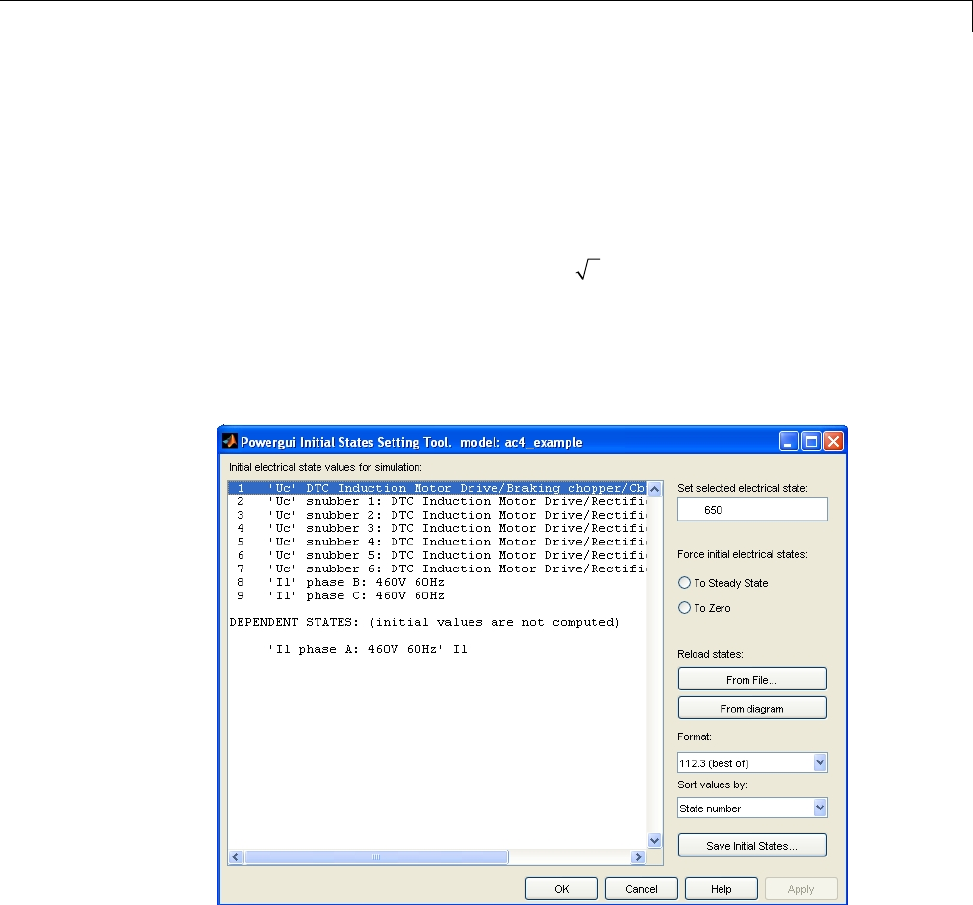Select state 1 'Uc' Braking chopper row

(x=437, y=488)
